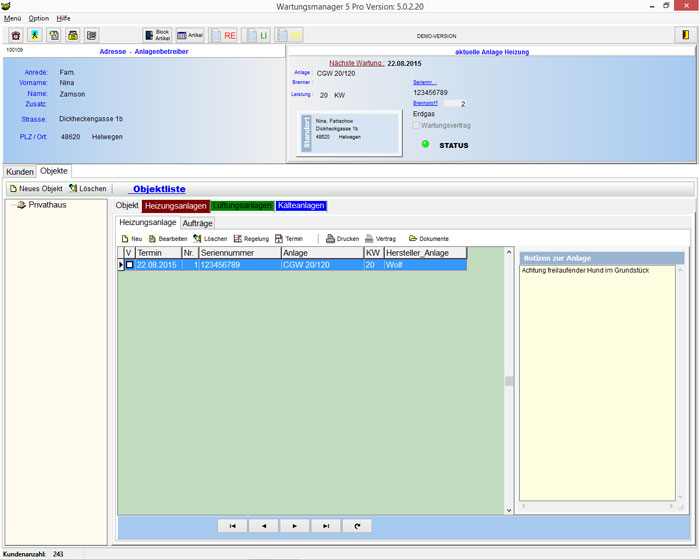Click the Termin calendar toolbar icon
The width and height of the screenshot is (700, 560).
pyautogui.click(x=279, y=239)
